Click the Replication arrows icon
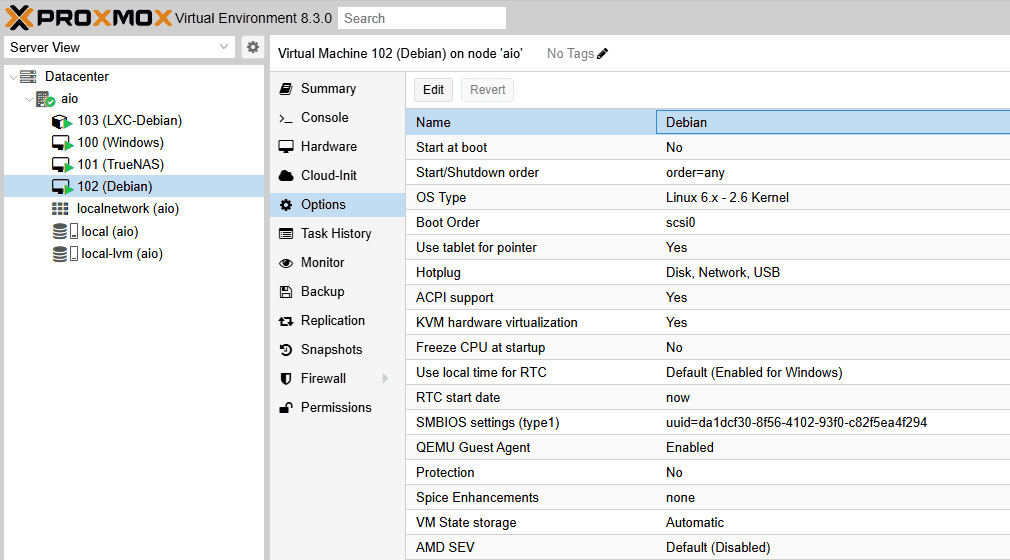 tap(286, 320)
